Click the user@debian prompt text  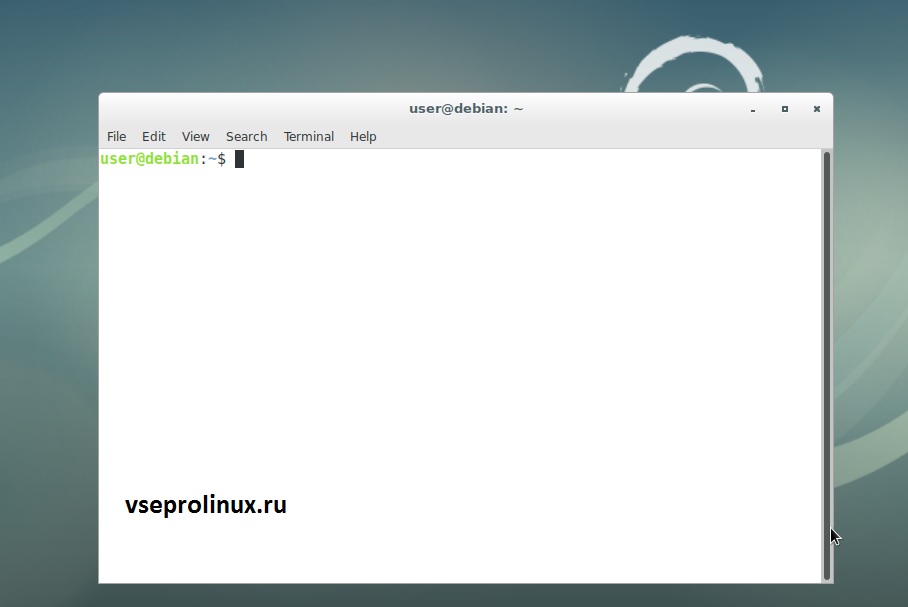click(163, 159)
